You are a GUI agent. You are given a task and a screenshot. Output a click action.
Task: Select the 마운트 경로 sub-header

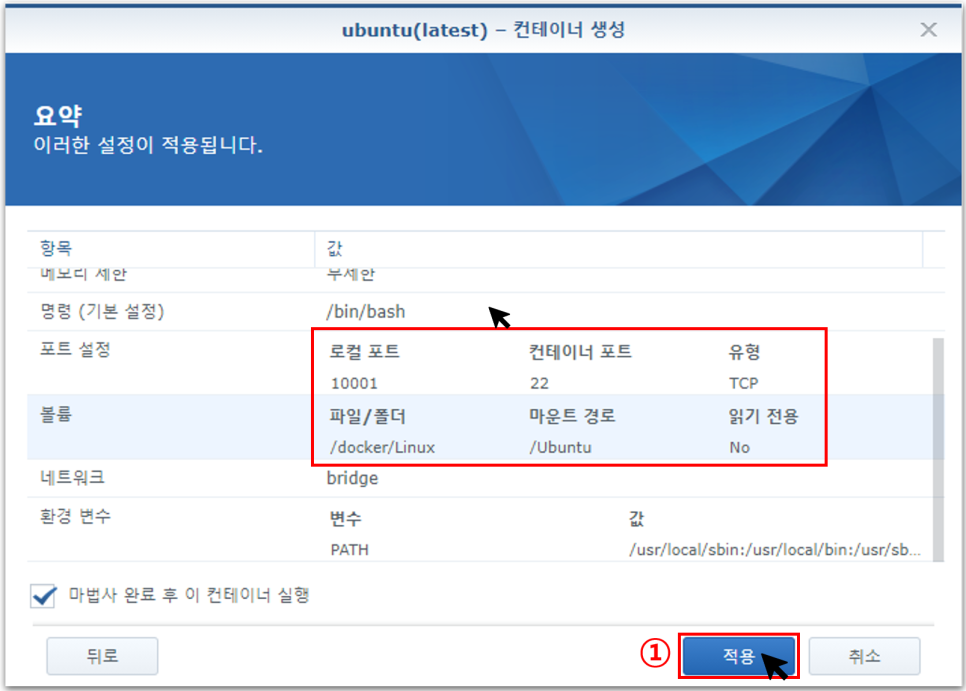(572, 416)
